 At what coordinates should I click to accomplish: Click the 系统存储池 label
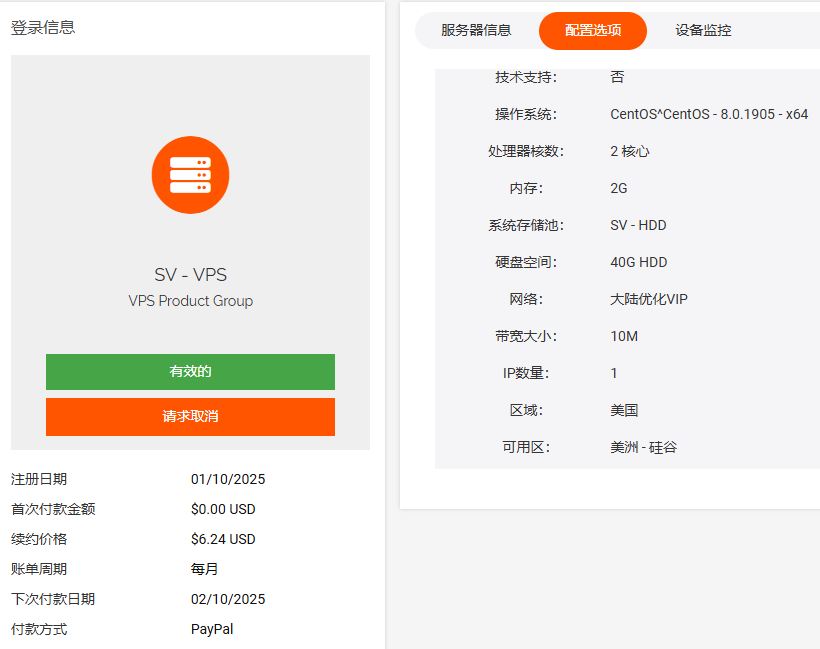pyautogui.click(x=526, y=225)
